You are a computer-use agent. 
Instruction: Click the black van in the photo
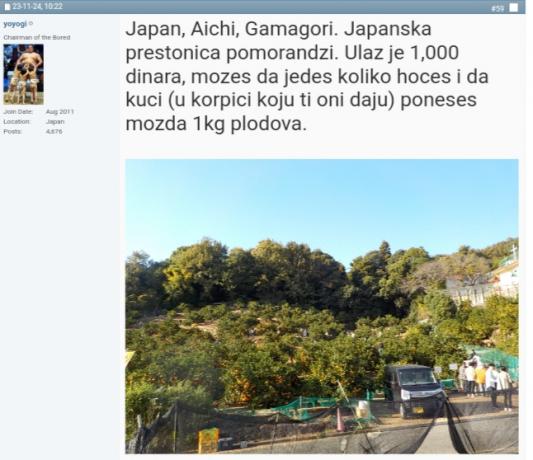[415, 390]
